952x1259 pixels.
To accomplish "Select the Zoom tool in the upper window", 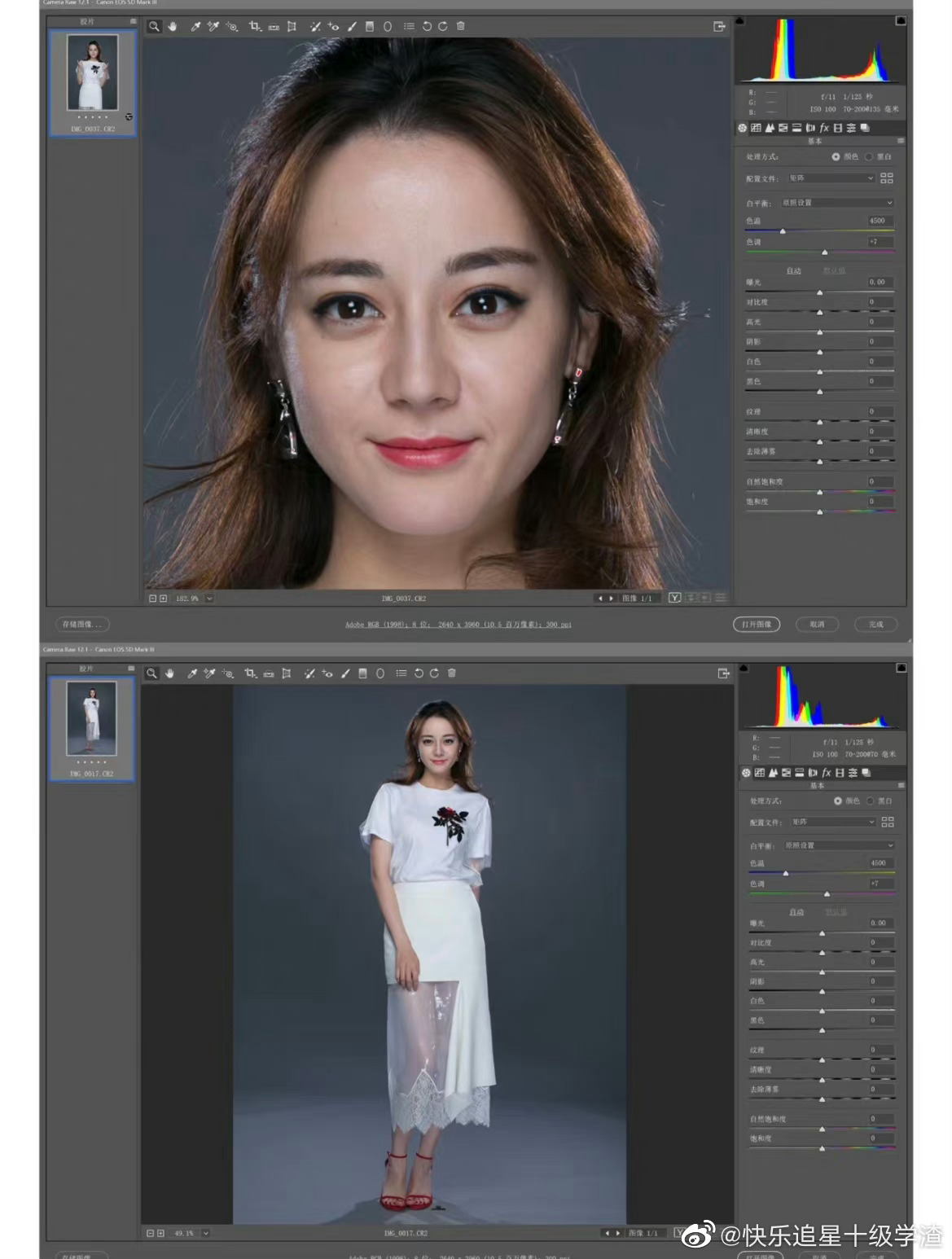I will tap(154, 27).
